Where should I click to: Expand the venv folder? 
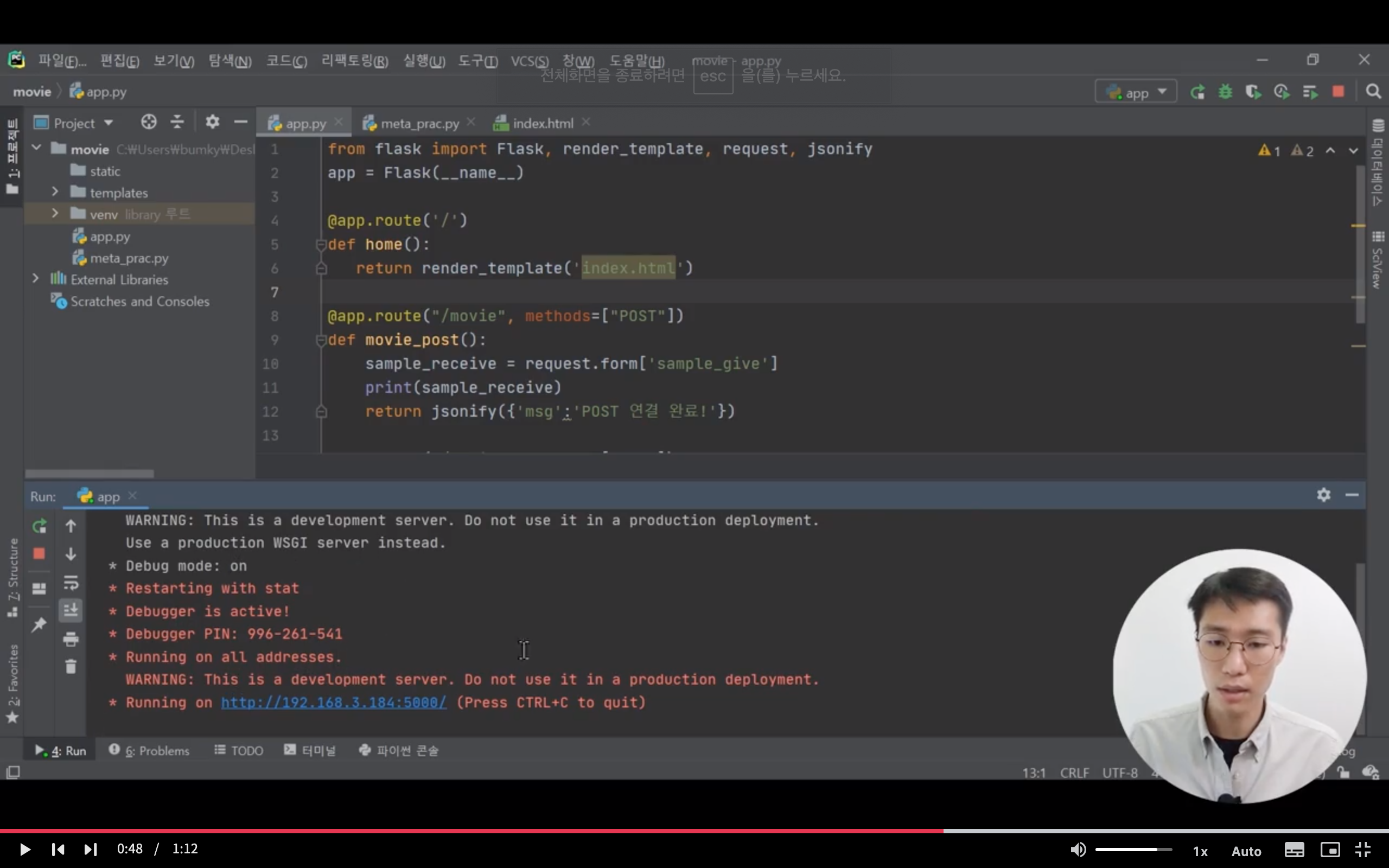55,213
